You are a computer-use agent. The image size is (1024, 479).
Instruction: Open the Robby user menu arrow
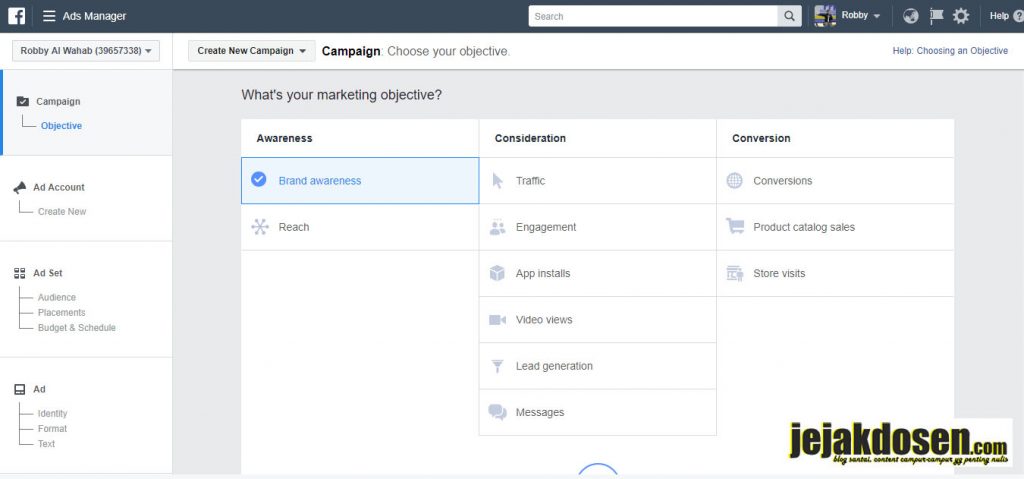pyautogui.click(x=876, y=16)
